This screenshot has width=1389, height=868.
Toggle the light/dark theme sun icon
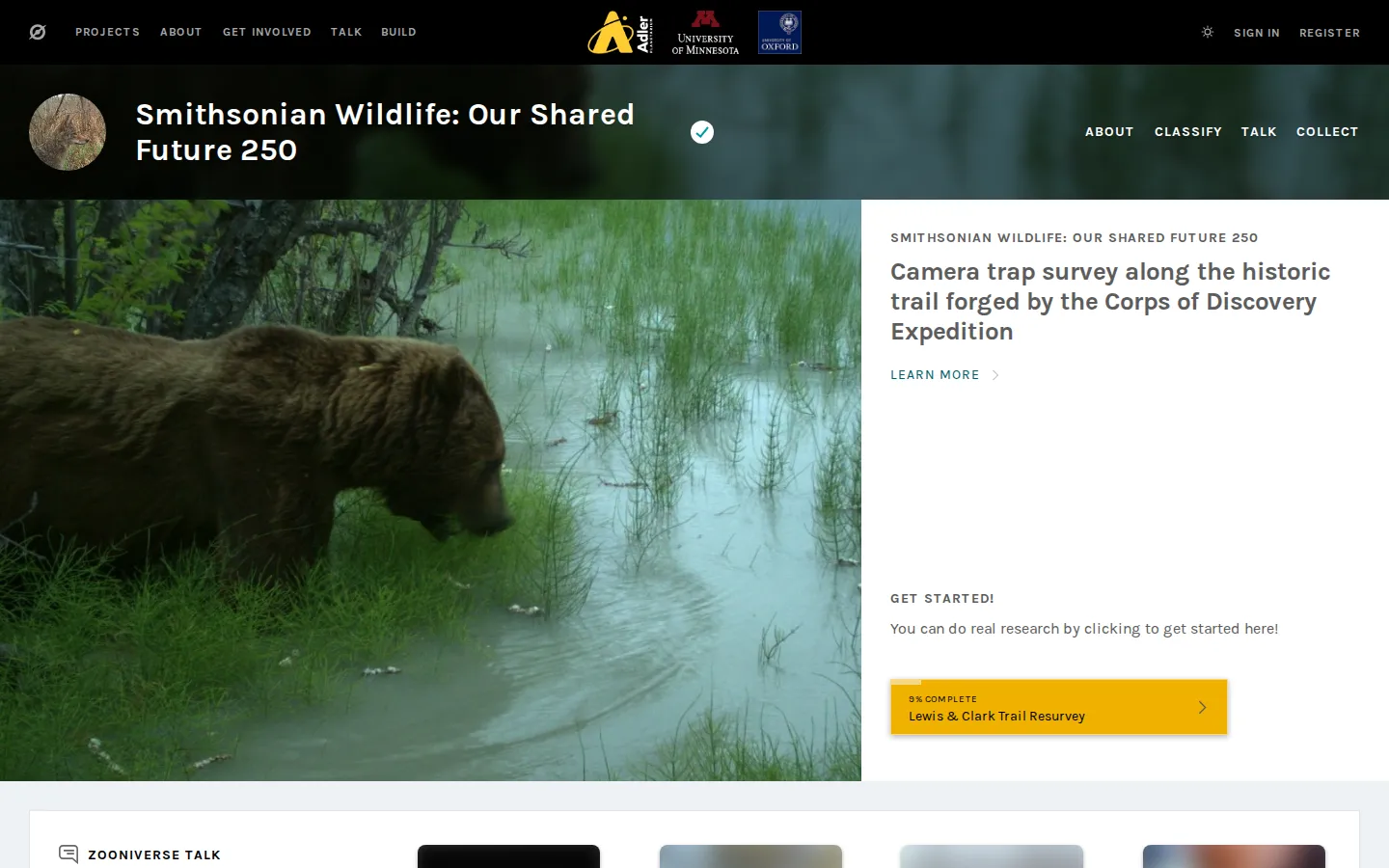click(1207, 32)
